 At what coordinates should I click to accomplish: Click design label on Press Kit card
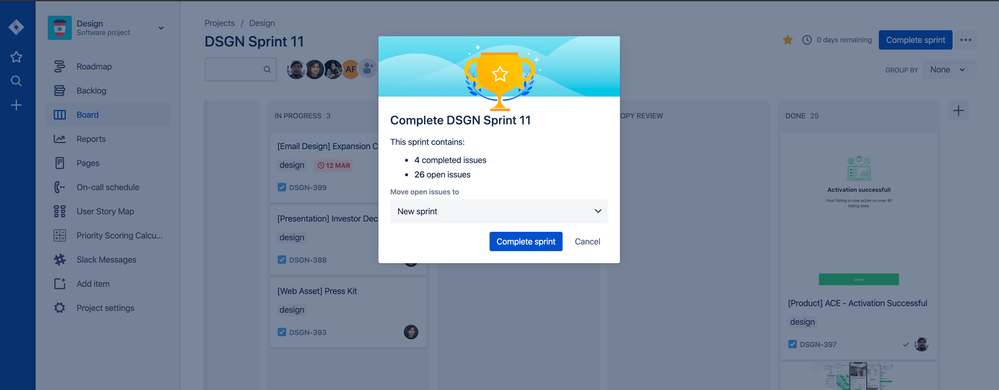pyautogui.click(x=292, y=310)
